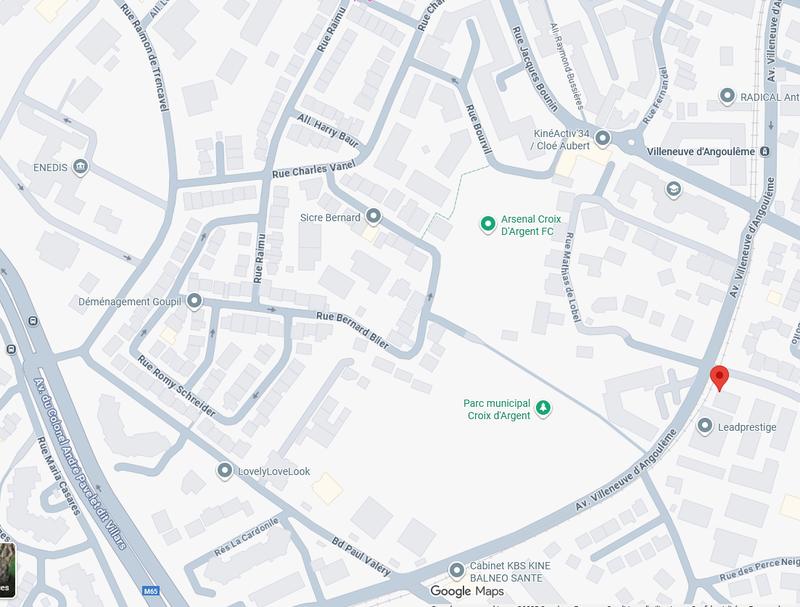Click the M65 road shield

pos(151,591)
